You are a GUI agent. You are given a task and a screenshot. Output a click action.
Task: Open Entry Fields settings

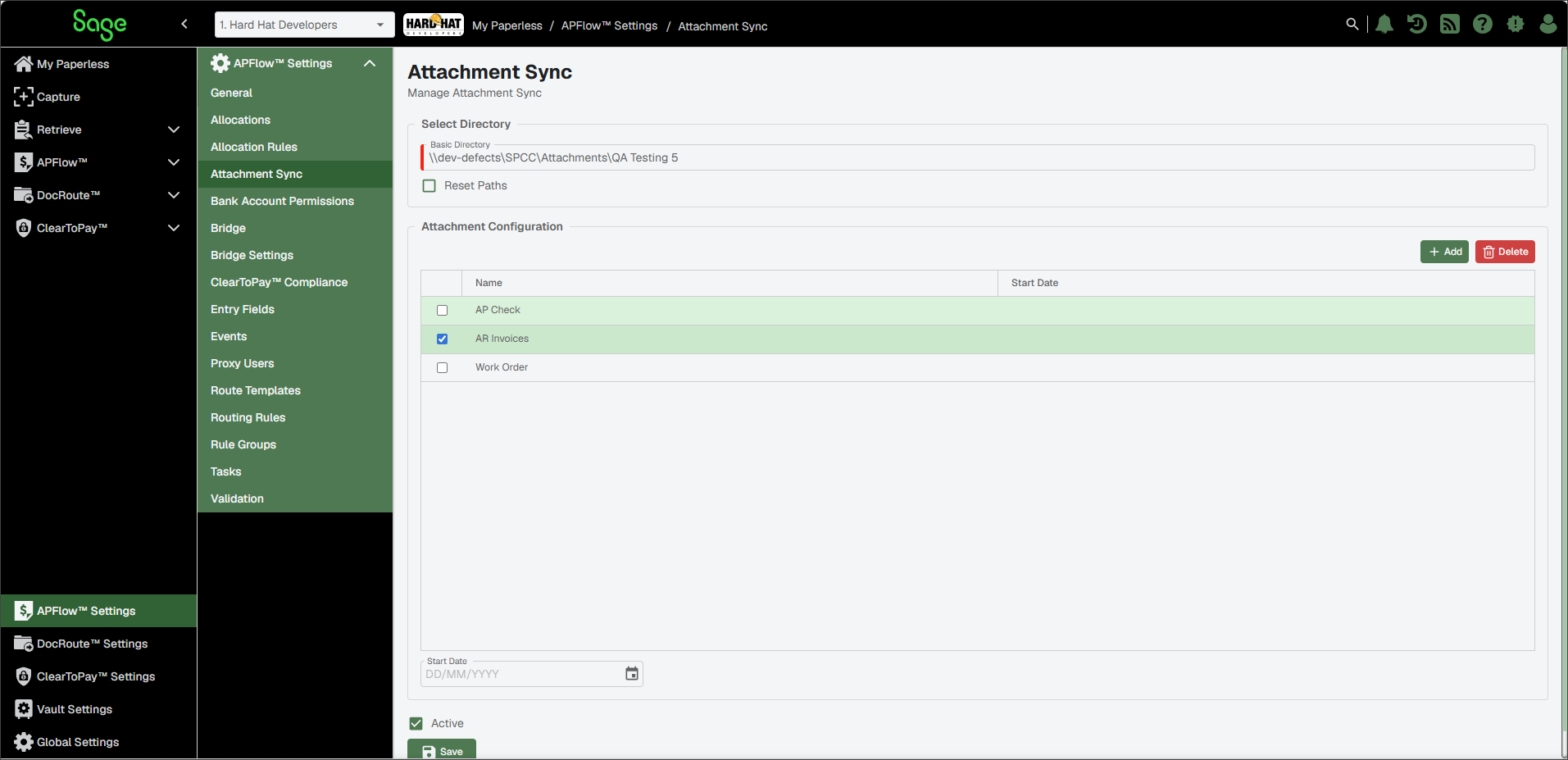[x=295, y=309]
